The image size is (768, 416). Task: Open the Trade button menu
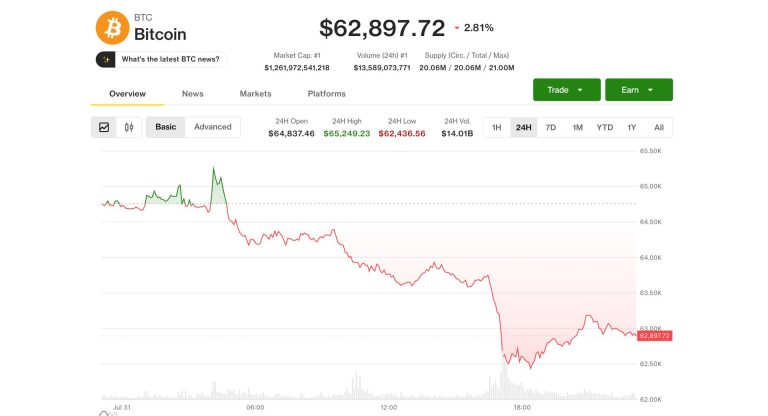tap(567, 90)
